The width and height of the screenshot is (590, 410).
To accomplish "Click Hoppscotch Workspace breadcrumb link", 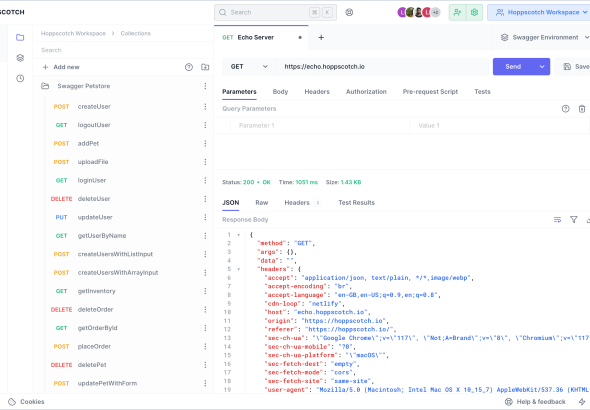I will click(73, 33).
